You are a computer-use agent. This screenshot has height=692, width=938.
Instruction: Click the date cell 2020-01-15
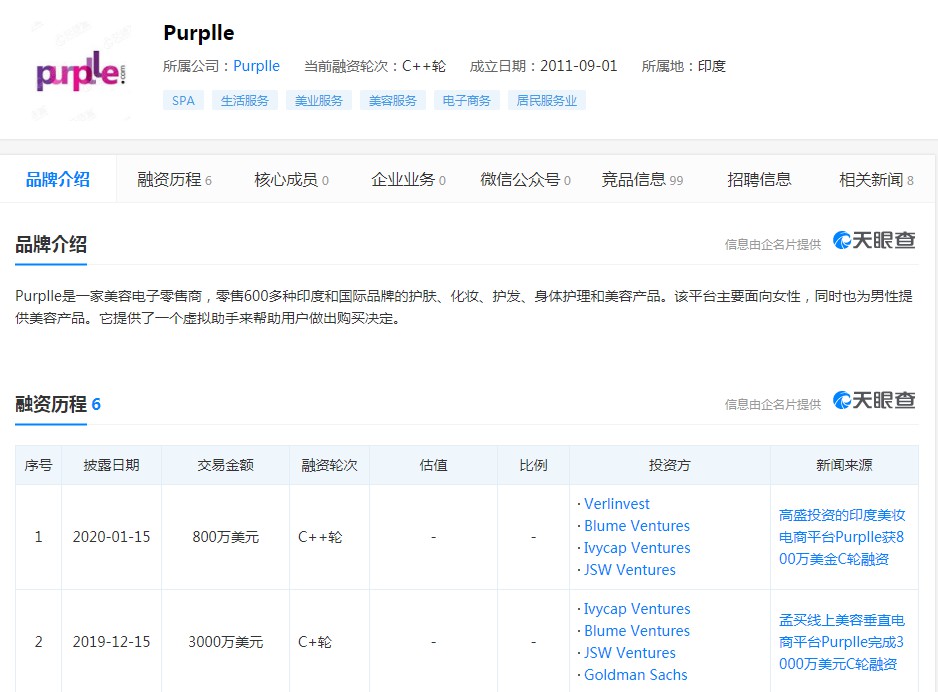[x=111, y=537]
